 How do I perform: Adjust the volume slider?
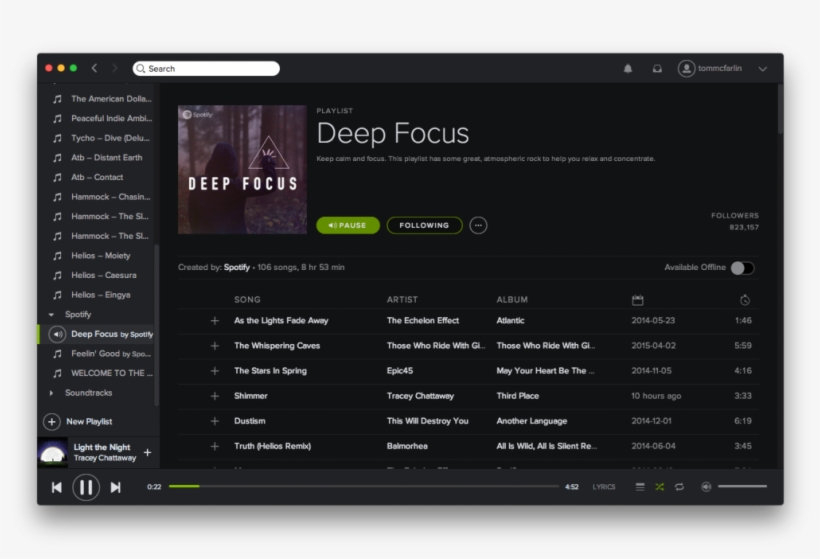[742, 486]
